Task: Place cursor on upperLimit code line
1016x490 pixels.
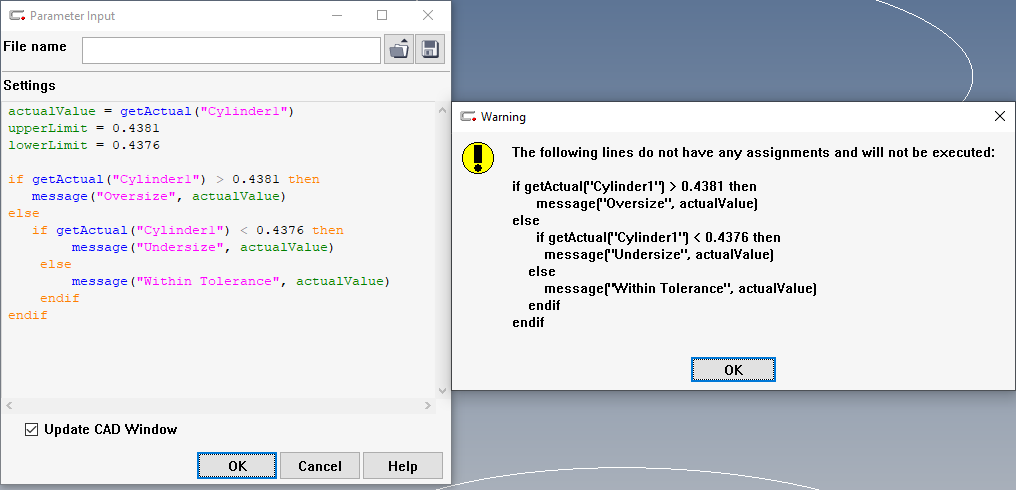Action: pyautogui.click(x=84, y=128)
